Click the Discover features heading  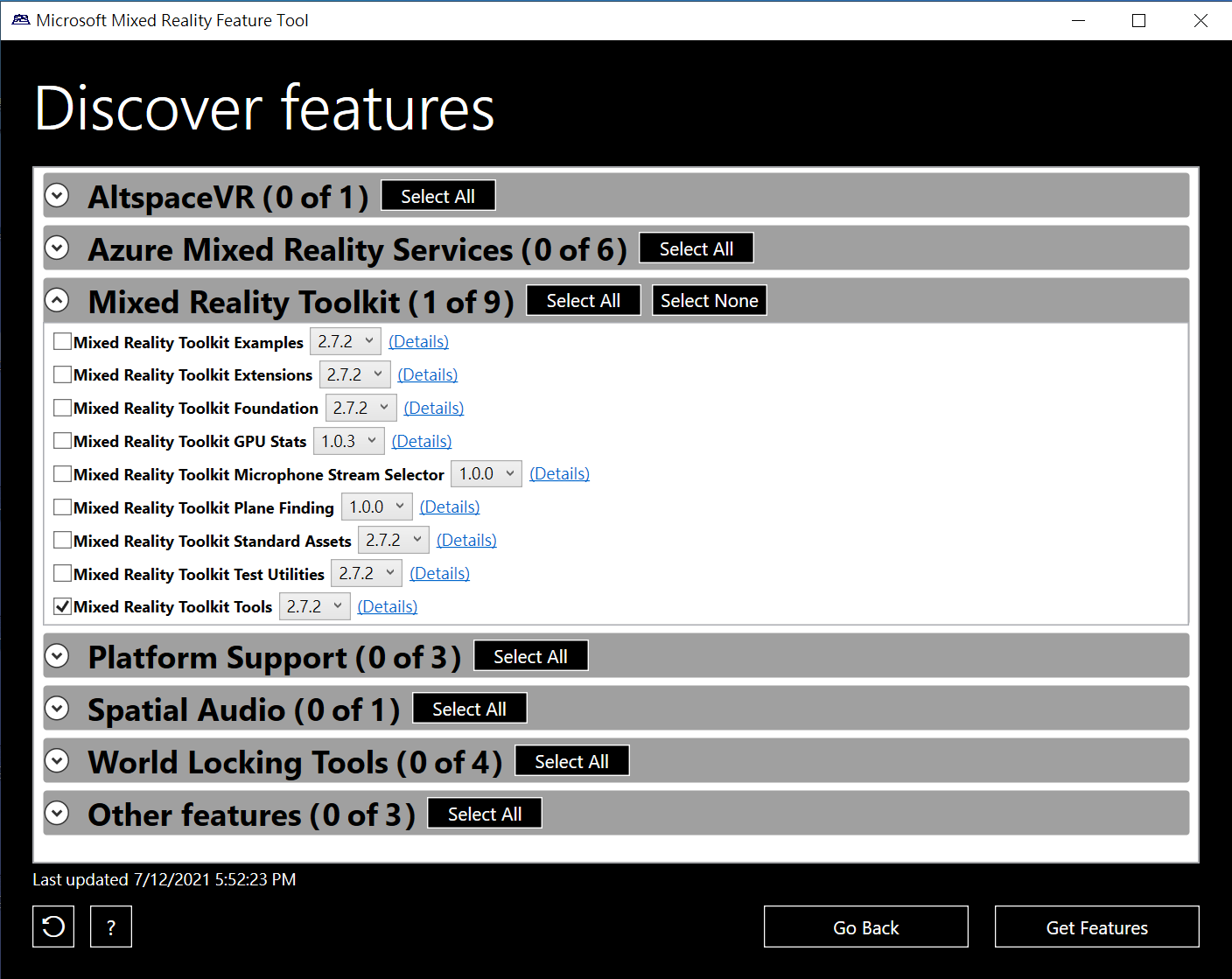point(264,108)
